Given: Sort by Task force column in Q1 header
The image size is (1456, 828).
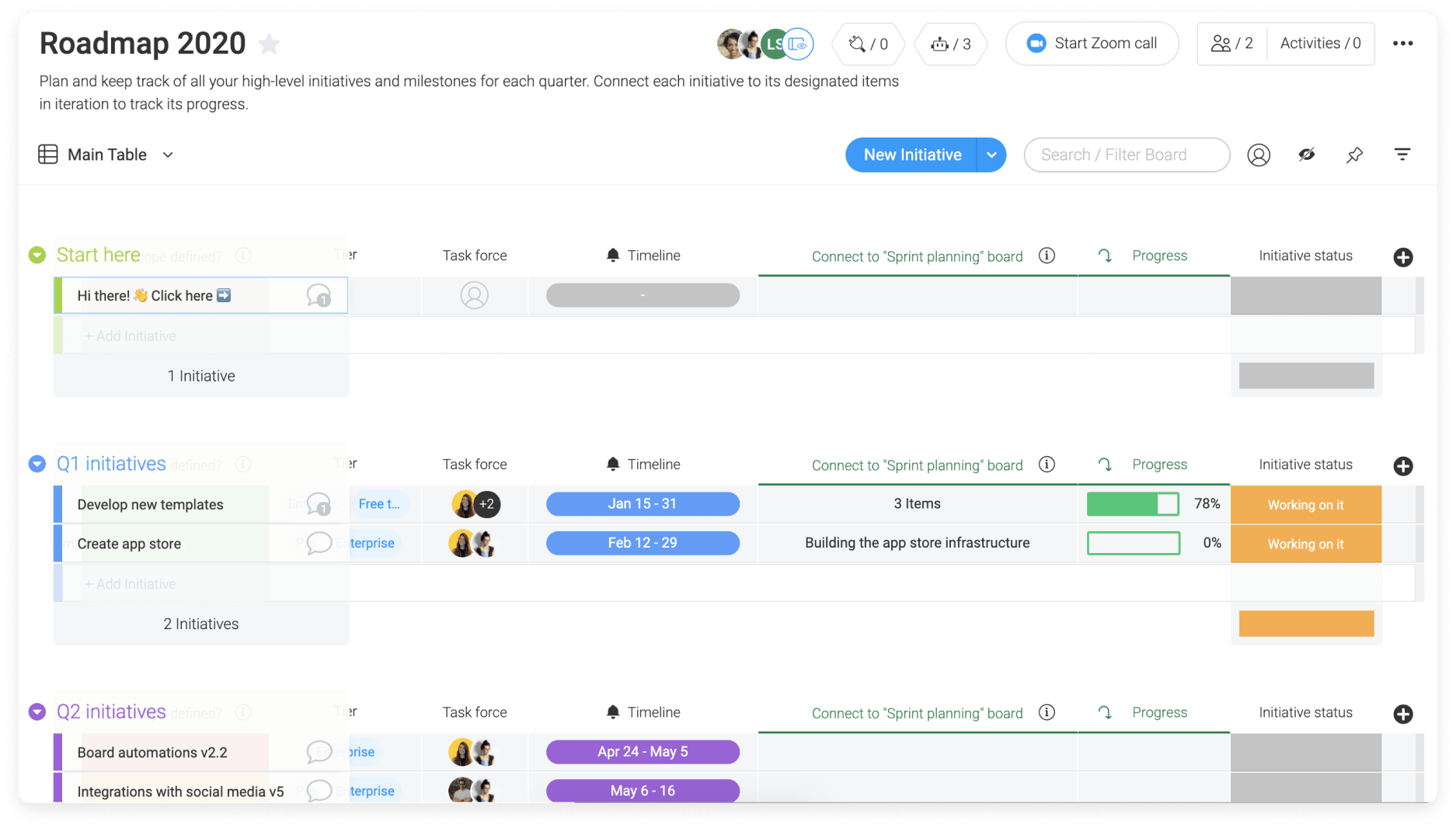Looking at the screenshot, I should [474, 464].
